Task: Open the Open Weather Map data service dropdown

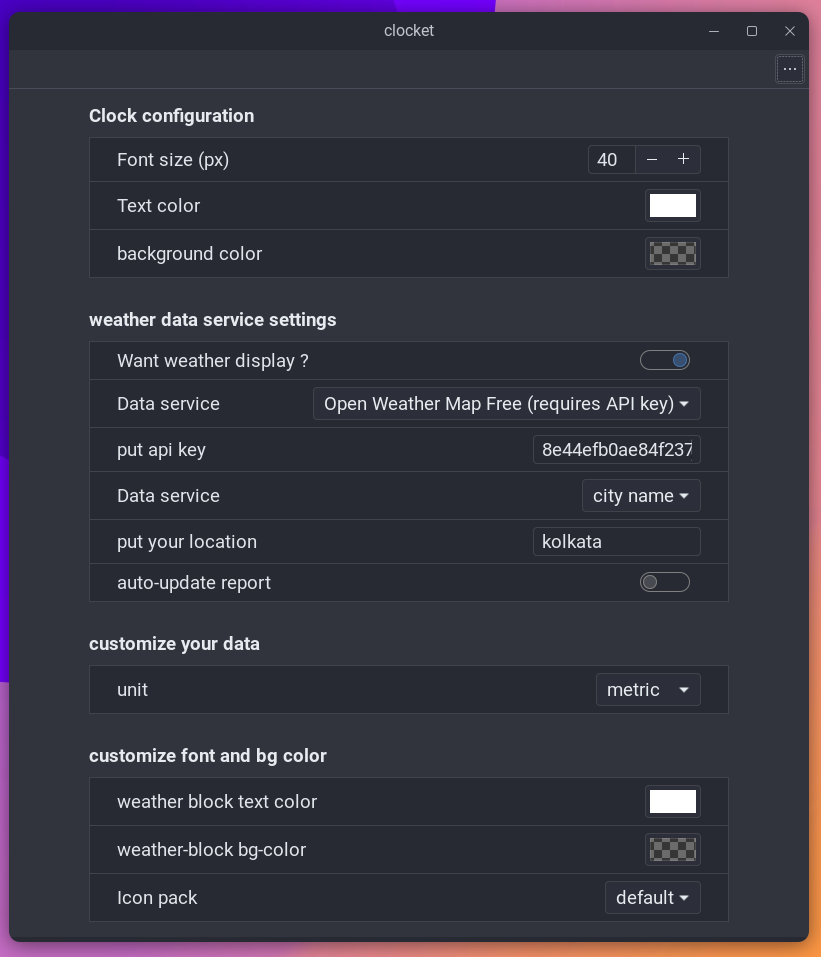Action: pyautogui.click(x=507, y=403)
